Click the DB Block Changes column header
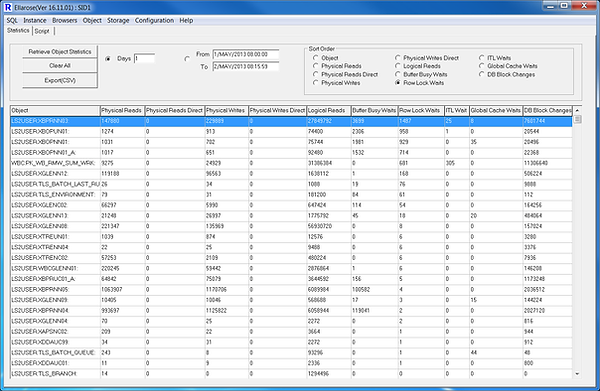600x391 pixels. point(548,111)
